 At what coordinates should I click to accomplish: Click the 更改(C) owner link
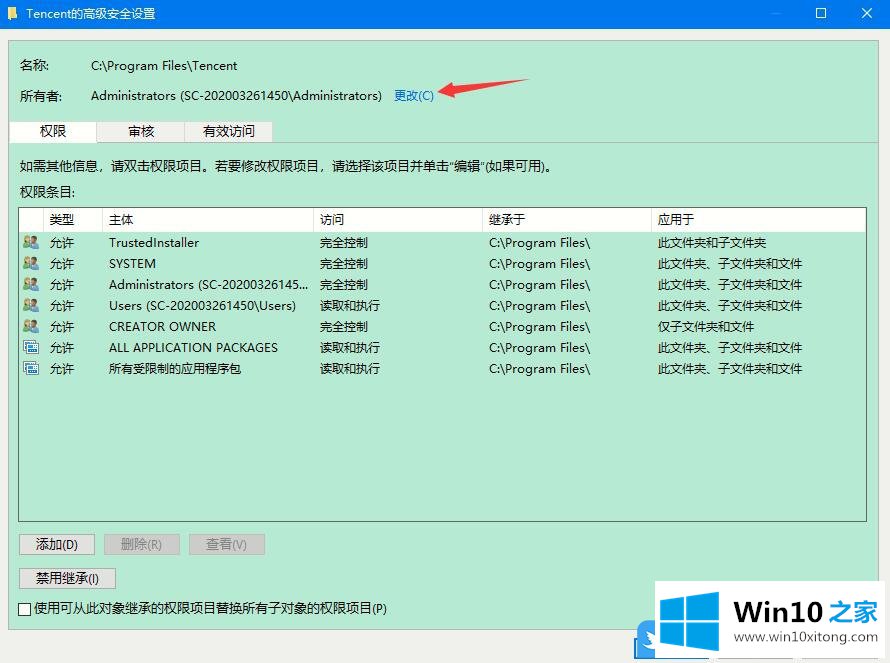point(414,95)
